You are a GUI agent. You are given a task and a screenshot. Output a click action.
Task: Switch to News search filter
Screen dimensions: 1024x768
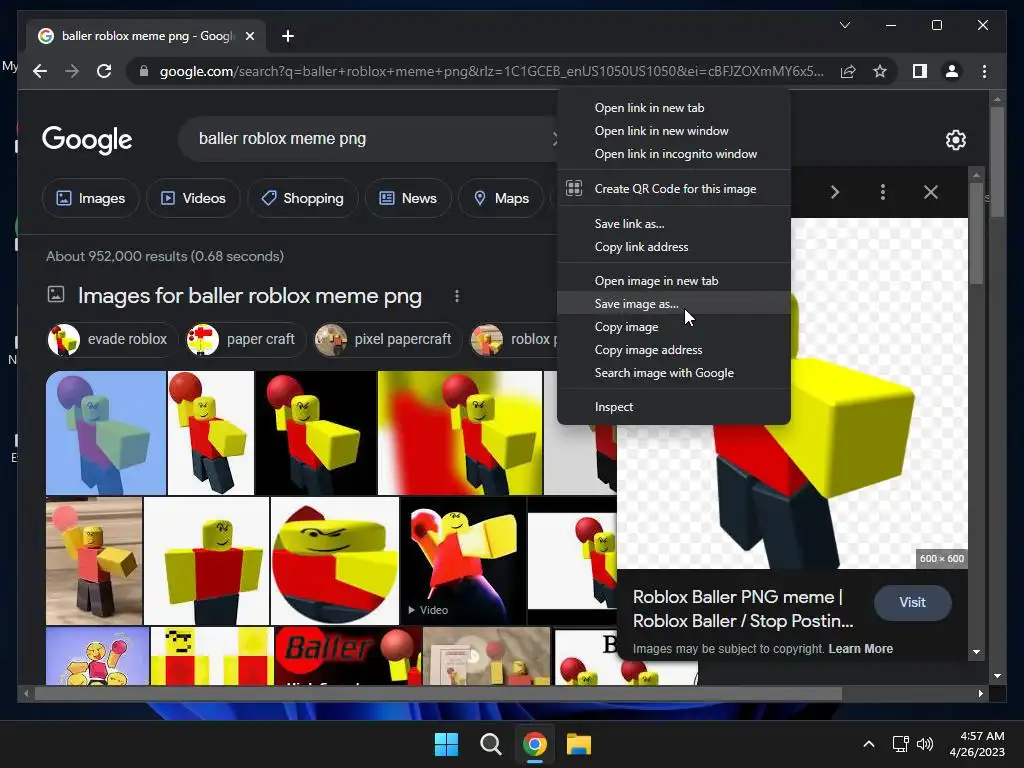point(408,198)
